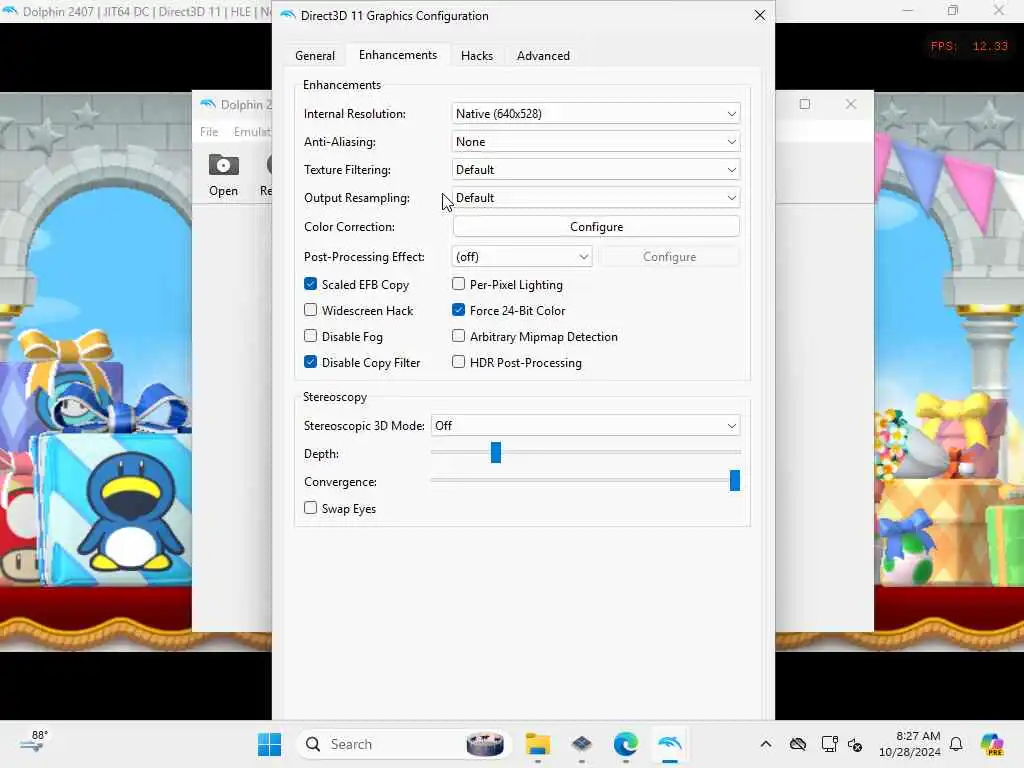Click the display connection tray icon
This screenshot has width=1024, height=768.
click(x=829, y=744)
